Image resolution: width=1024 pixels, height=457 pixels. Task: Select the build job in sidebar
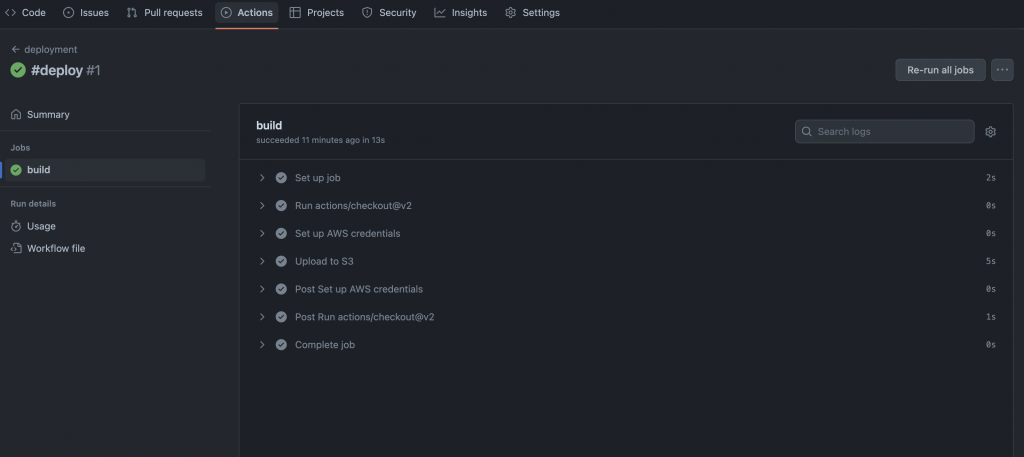click(104, 170)
